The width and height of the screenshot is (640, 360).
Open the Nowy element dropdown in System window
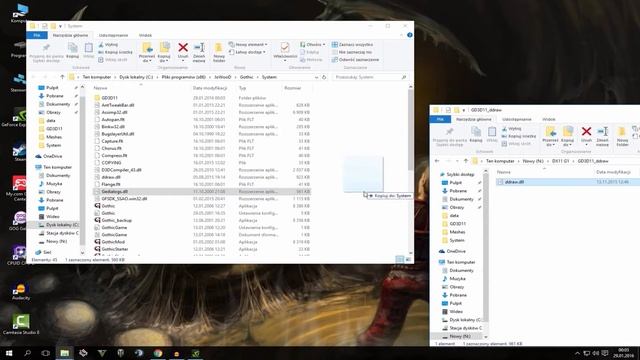point(248,44)
